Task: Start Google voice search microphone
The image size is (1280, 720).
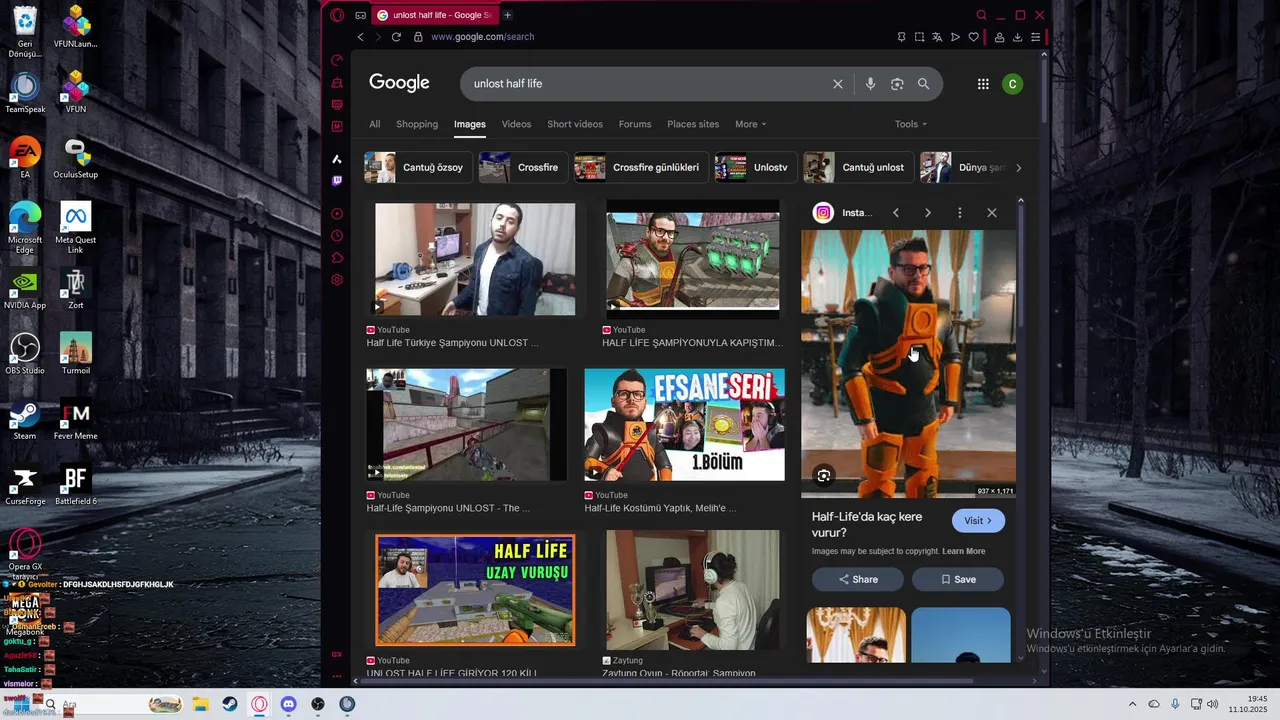Action: point(870,84)
